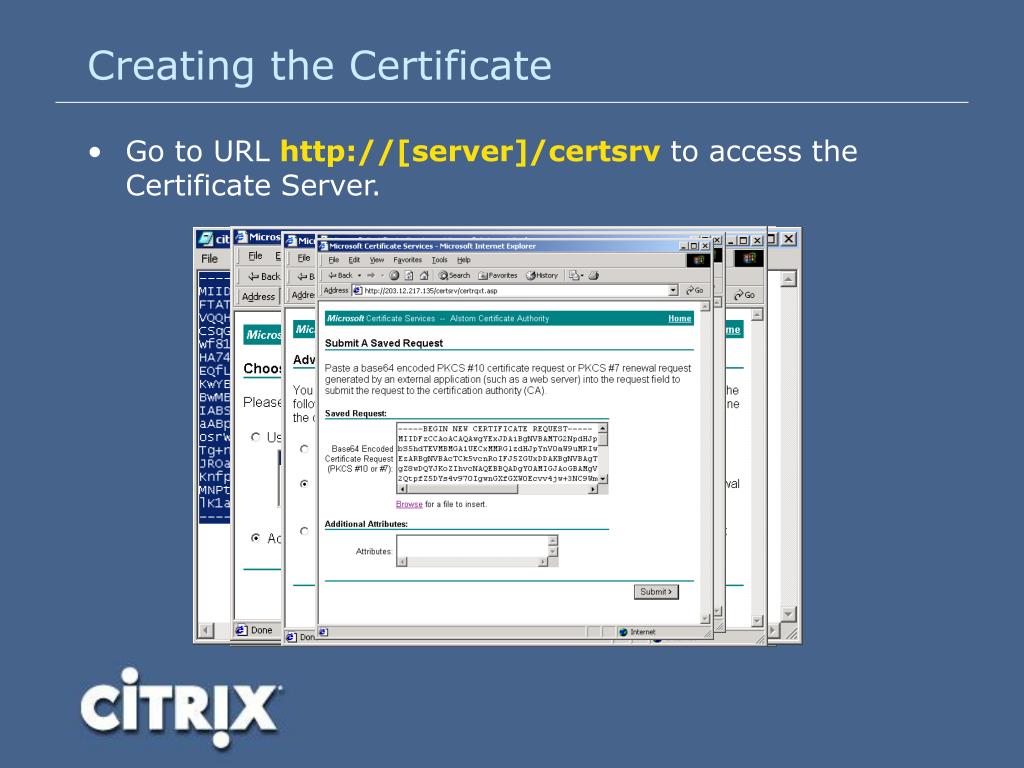Click the Print icon in the front toolbar
1024x768 pixels.
[594, 276]
